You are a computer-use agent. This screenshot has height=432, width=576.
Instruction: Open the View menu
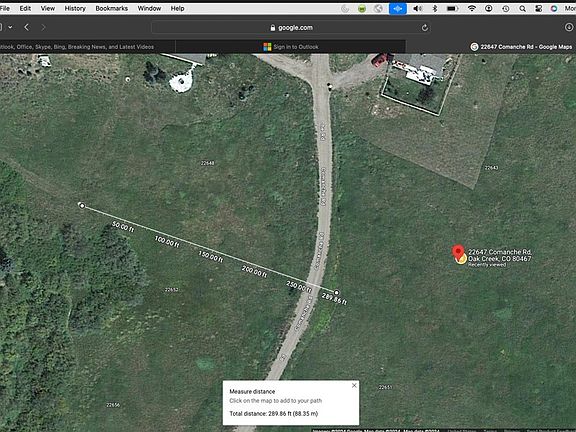coord(48,8)
